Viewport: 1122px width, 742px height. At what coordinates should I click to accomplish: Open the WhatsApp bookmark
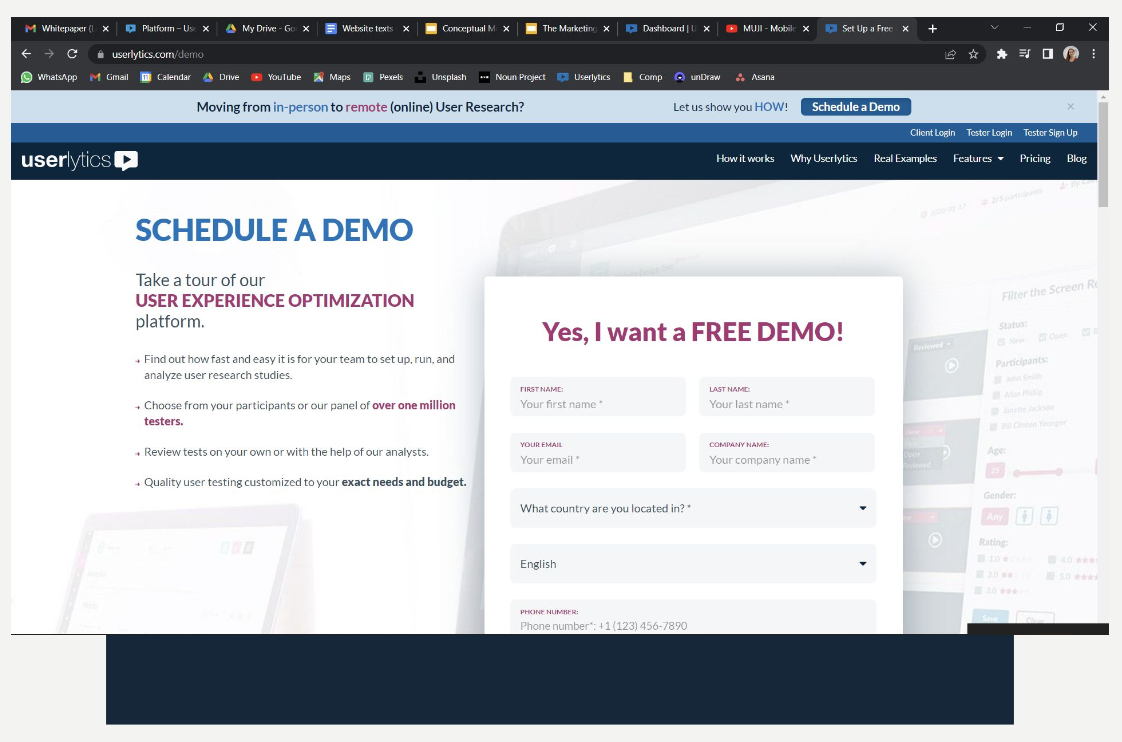click(x=49, y=77)
